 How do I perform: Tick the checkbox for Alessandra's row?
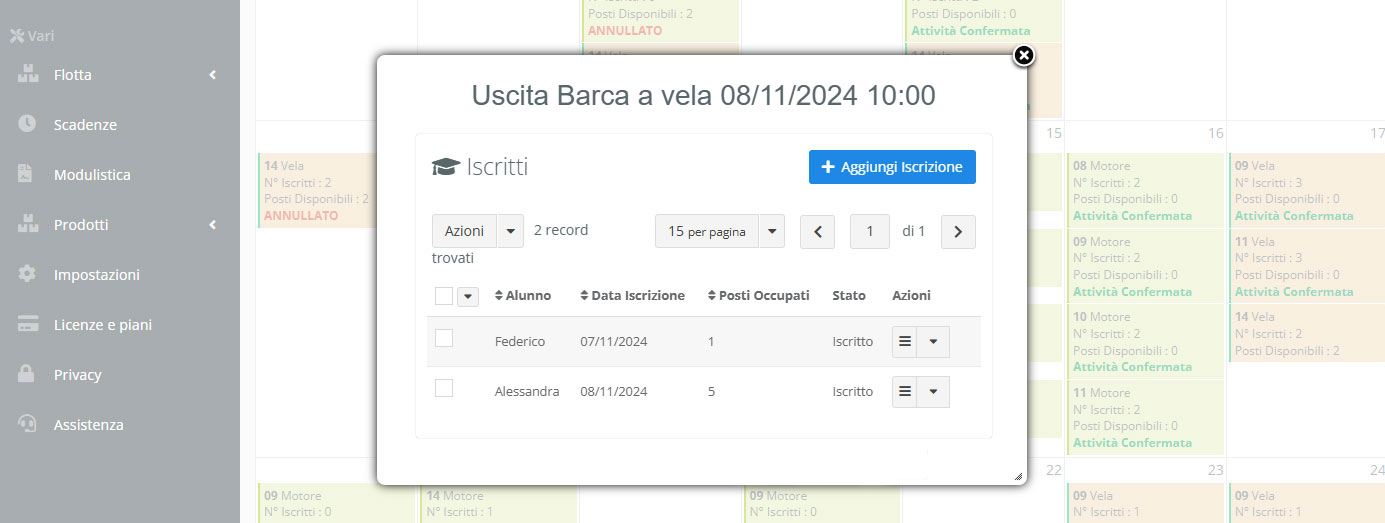[x=444, y=388]
